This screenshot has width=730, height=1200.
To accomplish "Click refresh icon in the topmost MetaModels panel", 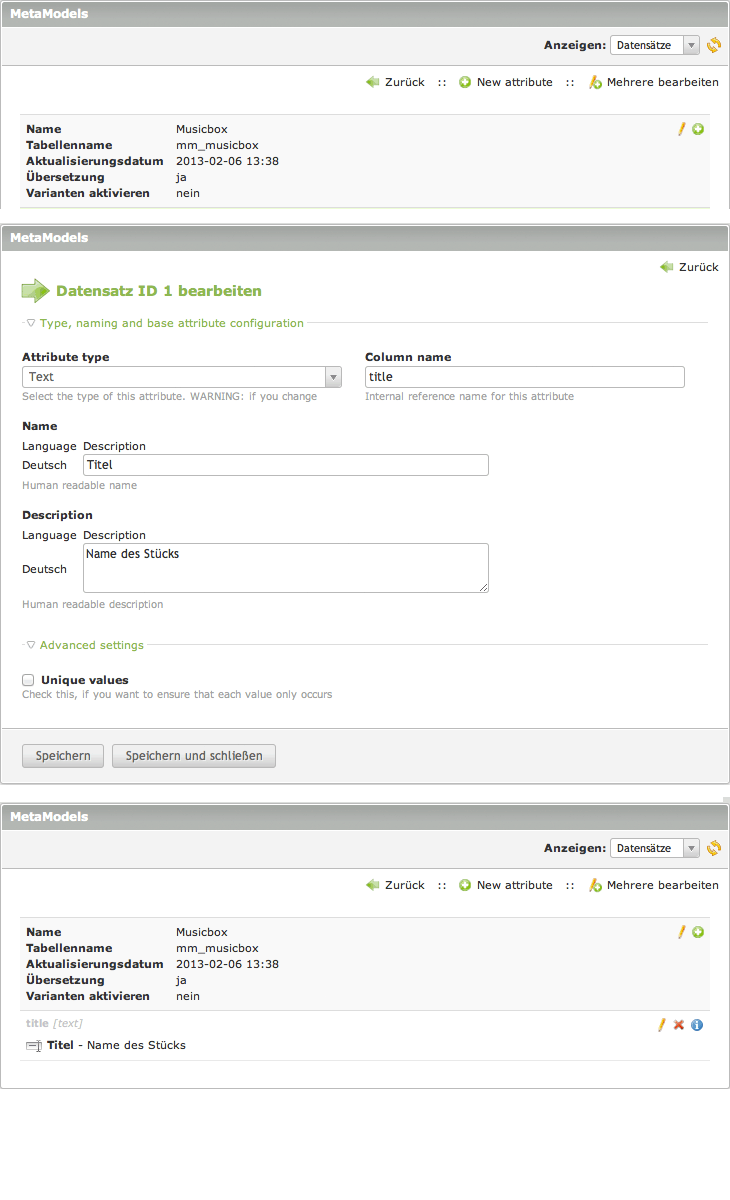I will pyautogui.click(x=713, y=45).
